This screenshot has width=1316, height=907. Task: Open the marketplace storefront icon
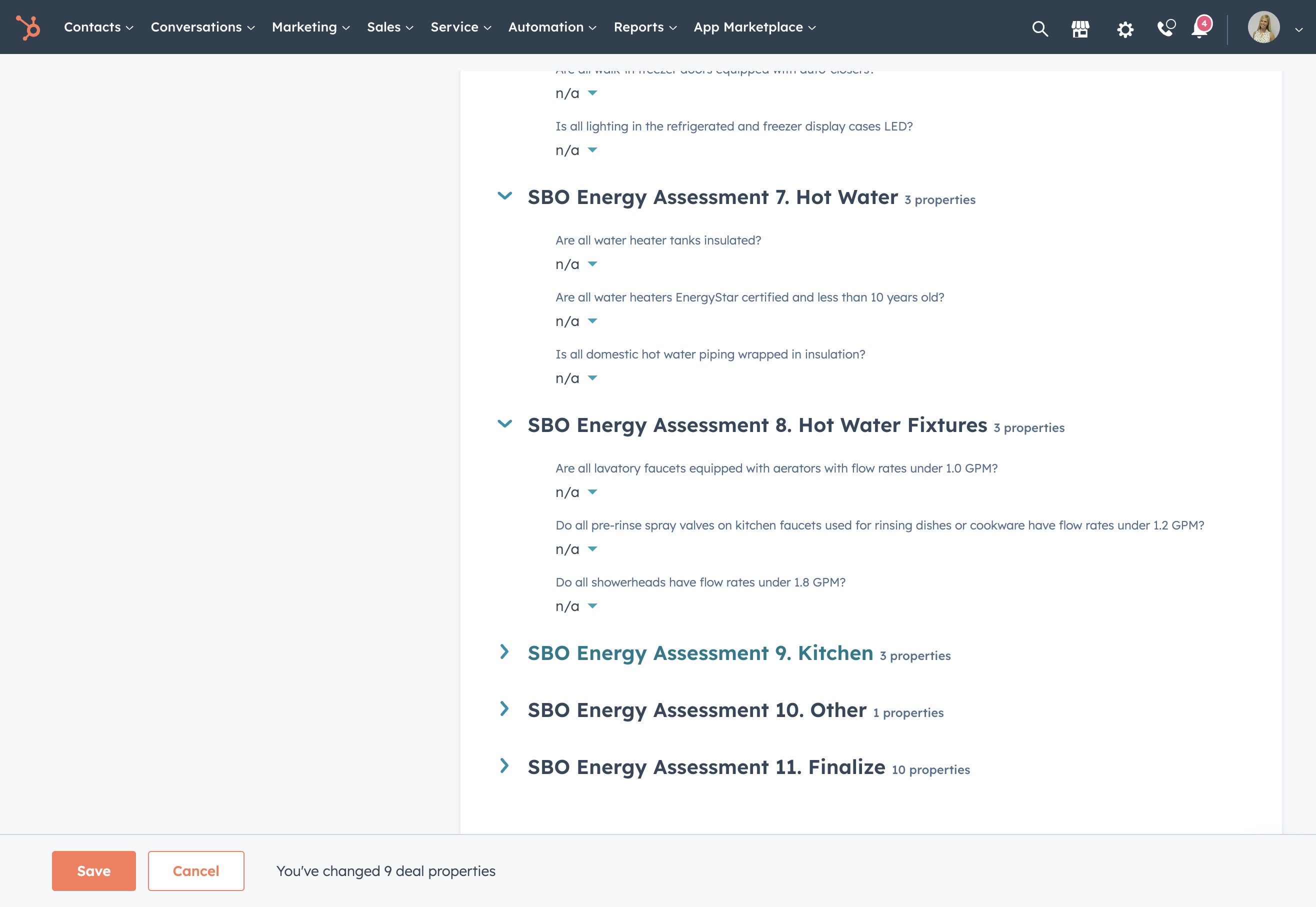tap(1080, 28)
